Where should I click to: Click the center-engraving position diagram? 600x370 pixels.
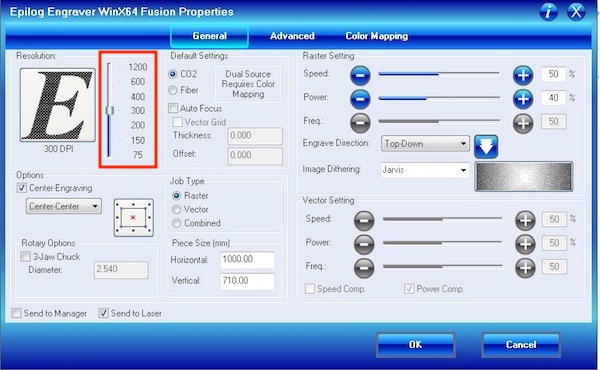(134, 217)
